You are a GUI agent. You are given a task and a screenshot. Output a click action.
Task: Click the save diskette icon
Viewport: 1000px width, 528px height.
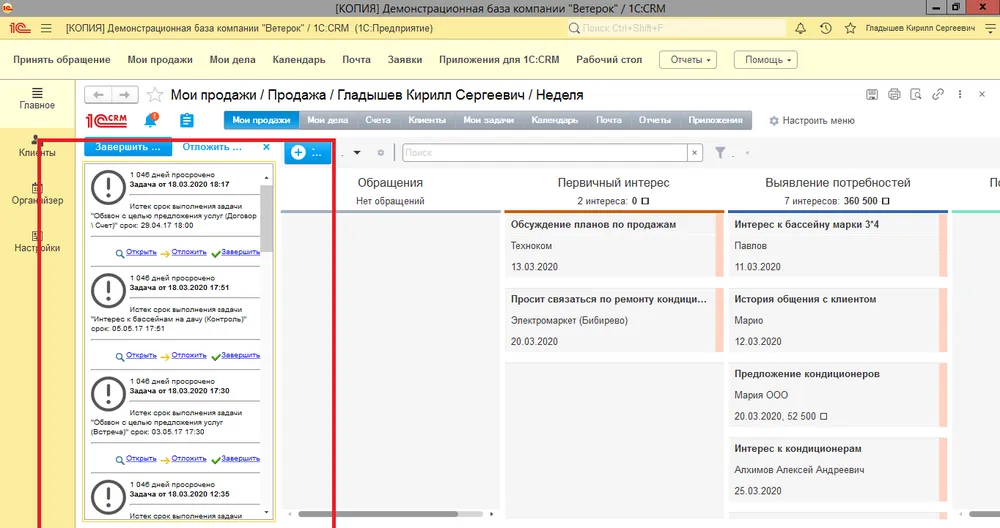point(872,94)
